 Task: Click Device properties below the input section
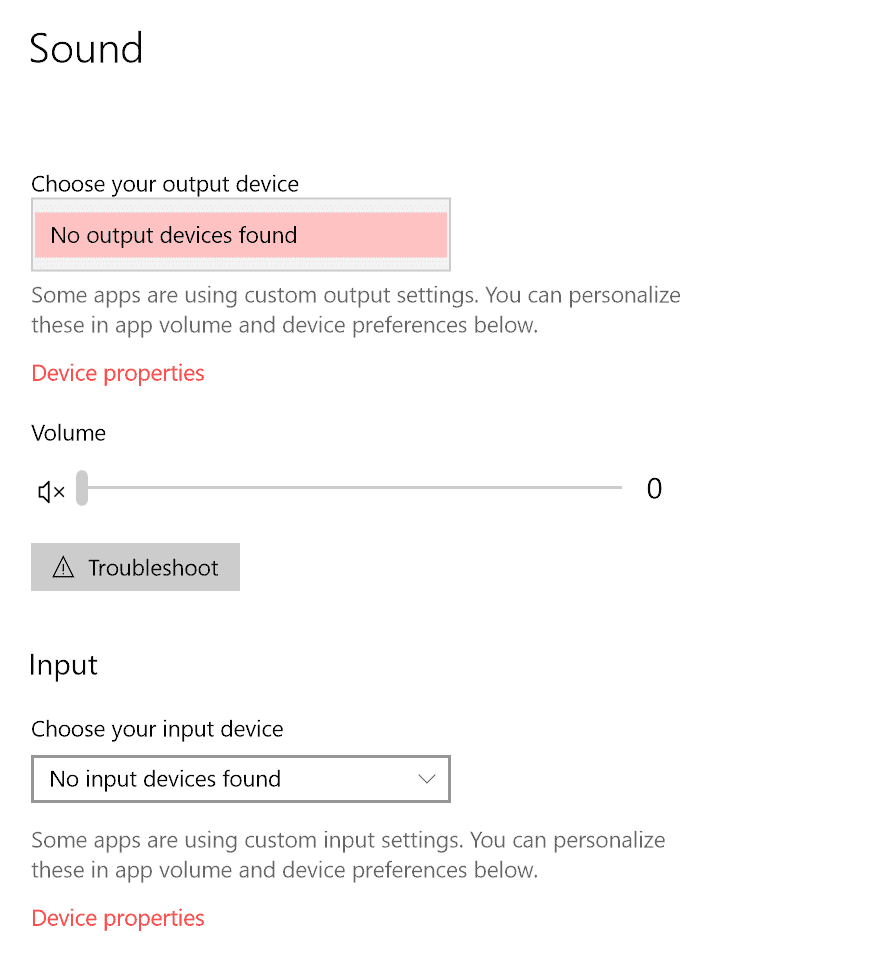[117, 917]
